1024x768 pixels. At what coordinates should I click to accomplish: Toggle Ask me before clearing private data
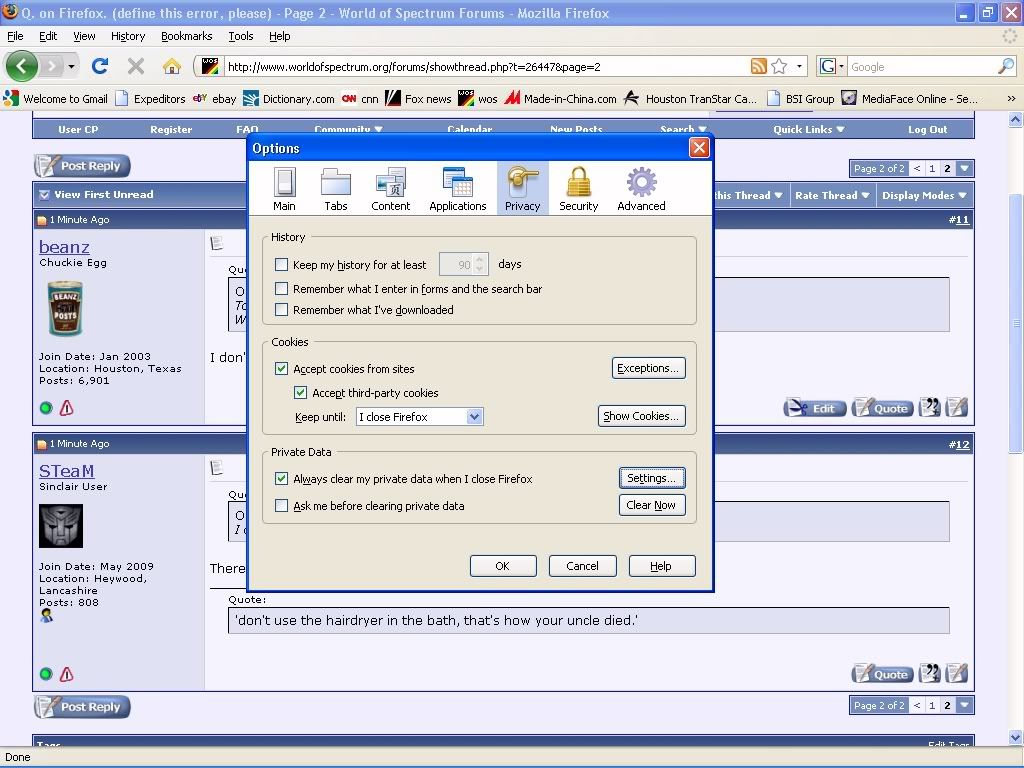[282, 506]
